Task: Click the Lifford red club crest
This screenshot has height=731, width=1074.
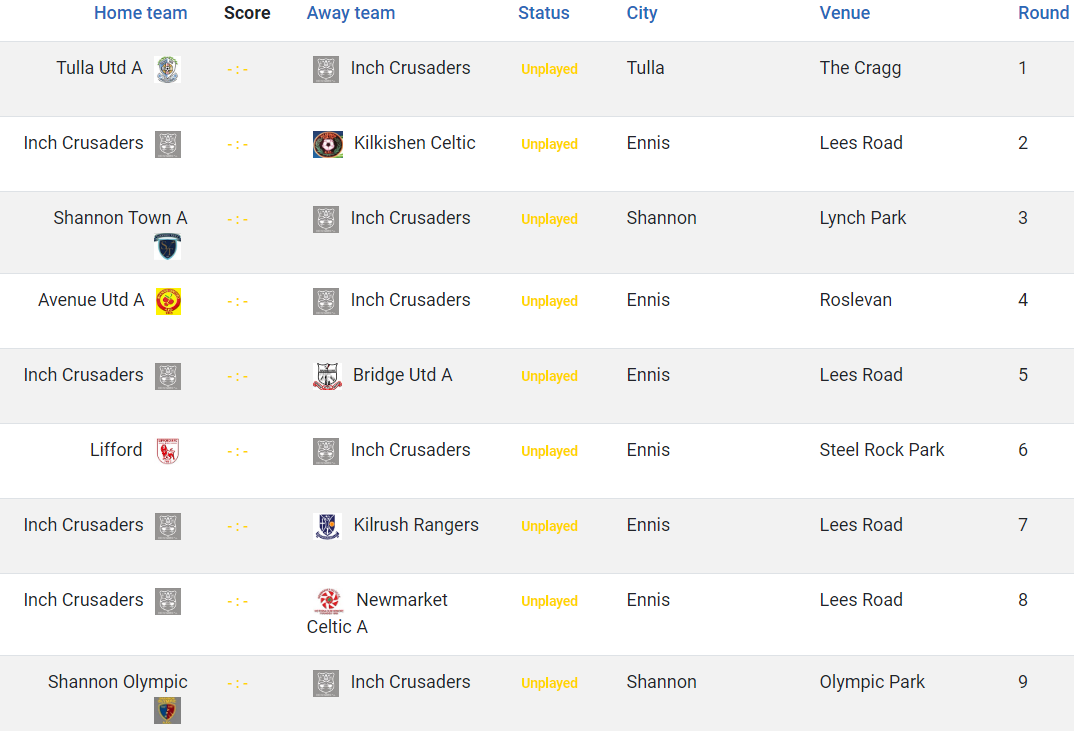Action: [x=168, y=451]
